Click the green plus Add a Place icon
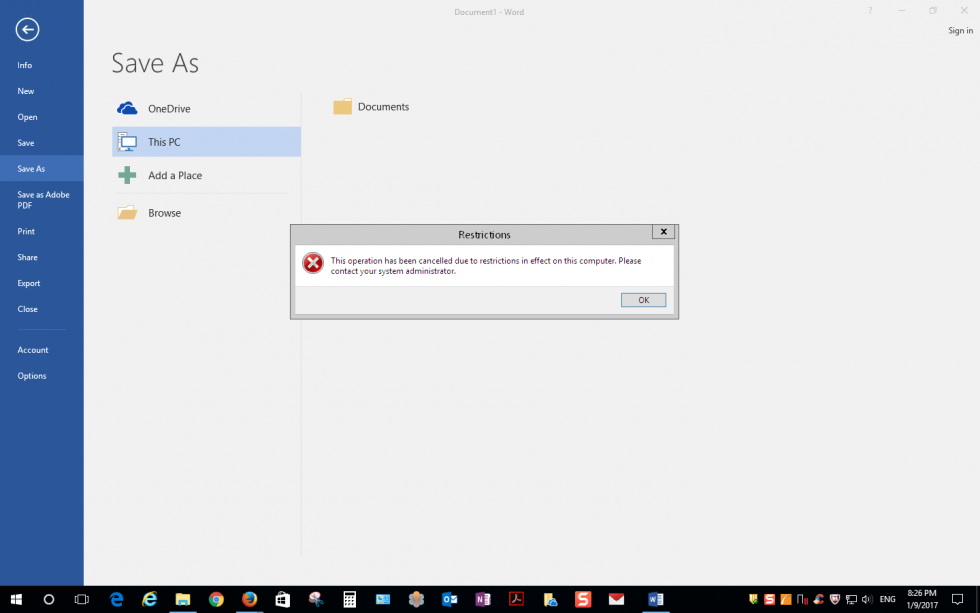This screenshot has width=980, height=613. tap(127, 175)
